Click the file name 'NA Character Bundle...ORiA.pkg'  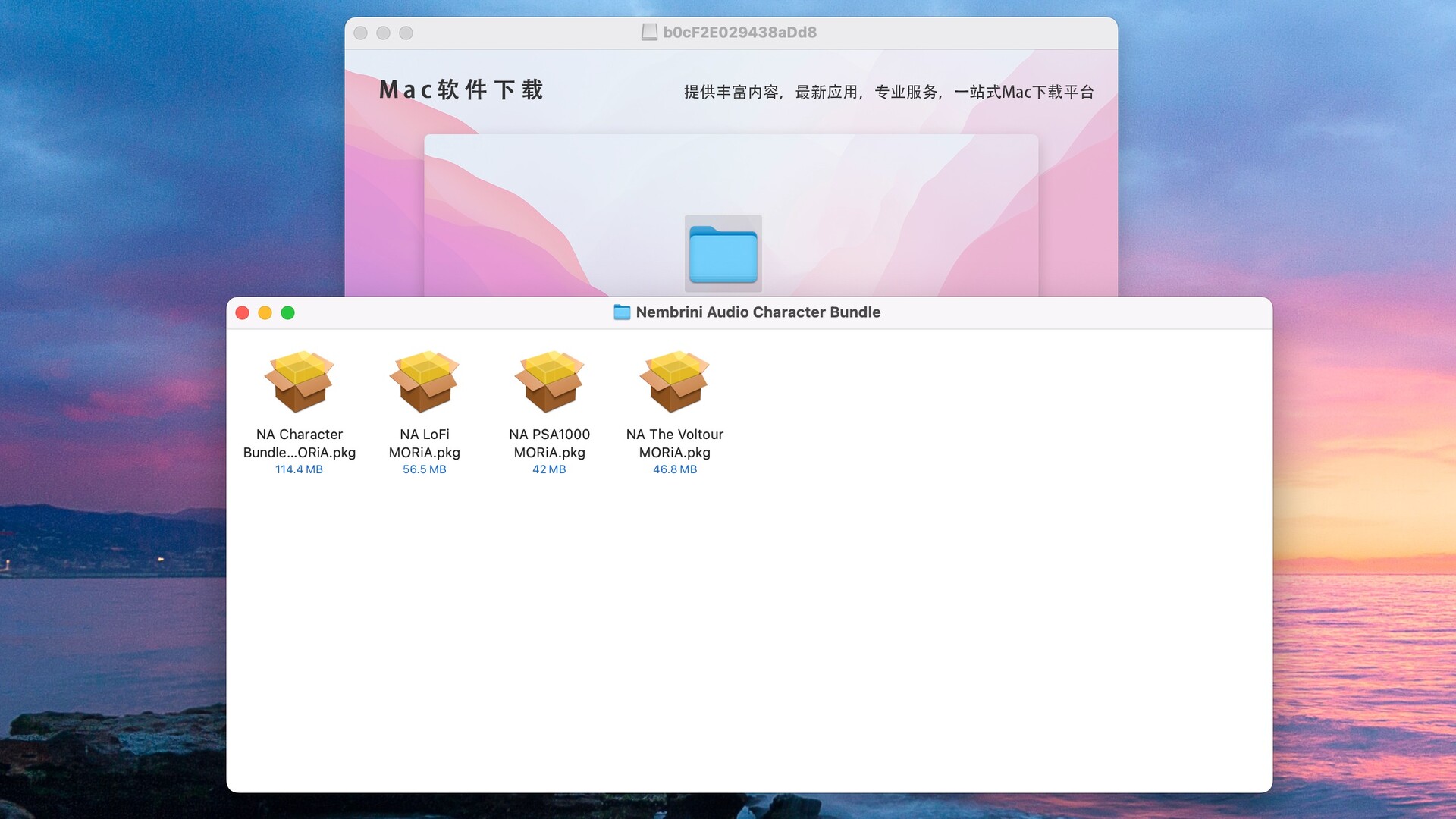(x=299, y=444)
